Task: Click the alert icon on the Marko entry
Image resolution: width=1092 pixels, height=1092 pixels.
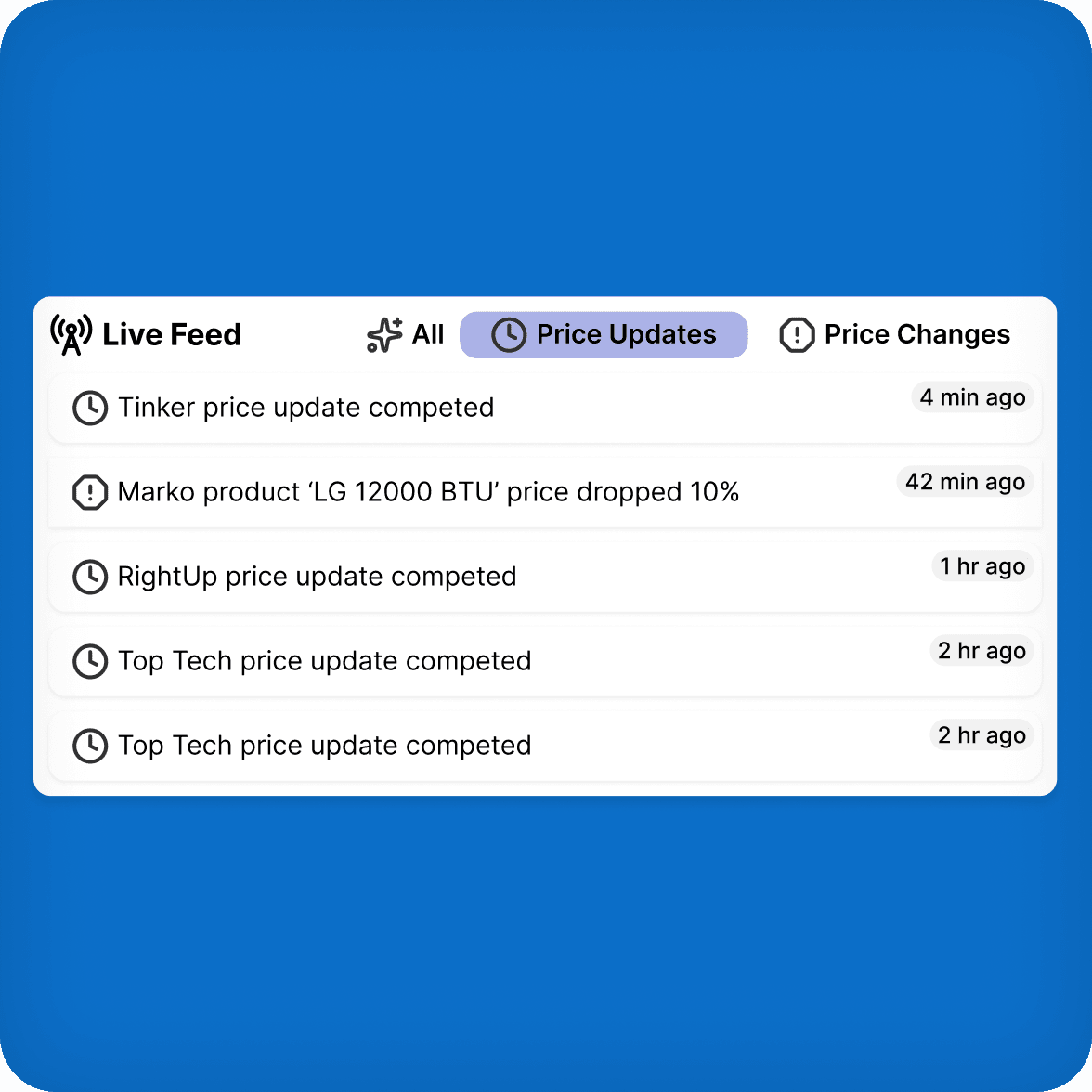Action: [89, 493]
